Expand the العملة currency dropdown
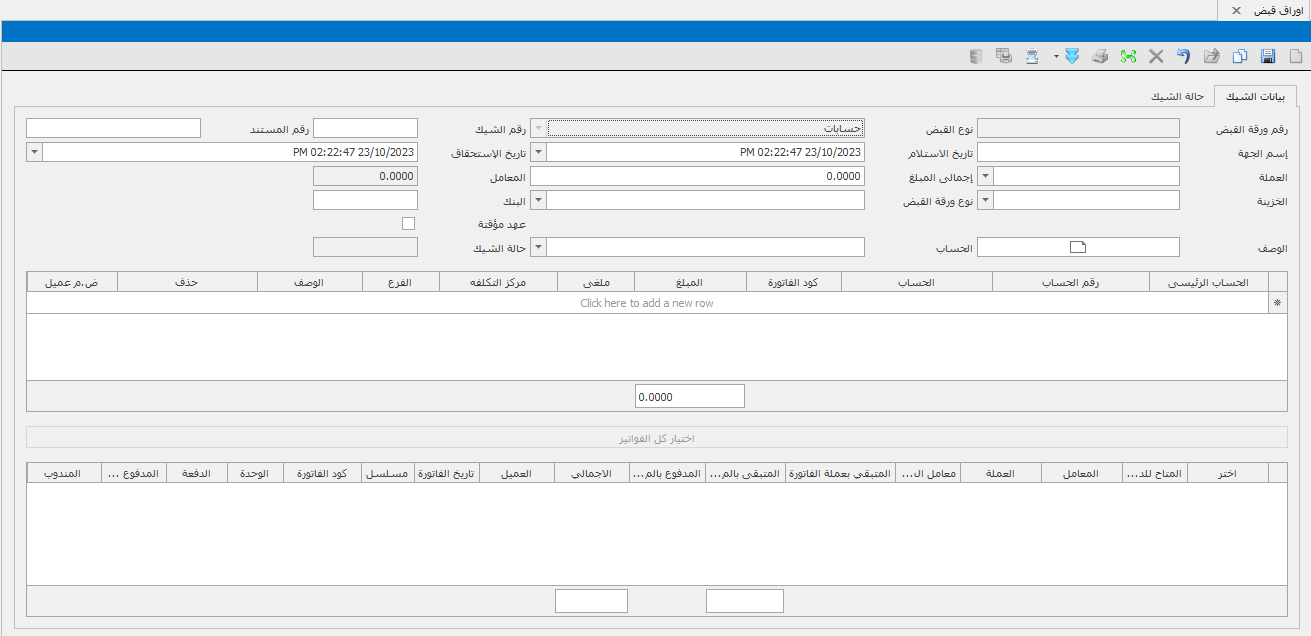1311x636 pixels. (985, 176)
